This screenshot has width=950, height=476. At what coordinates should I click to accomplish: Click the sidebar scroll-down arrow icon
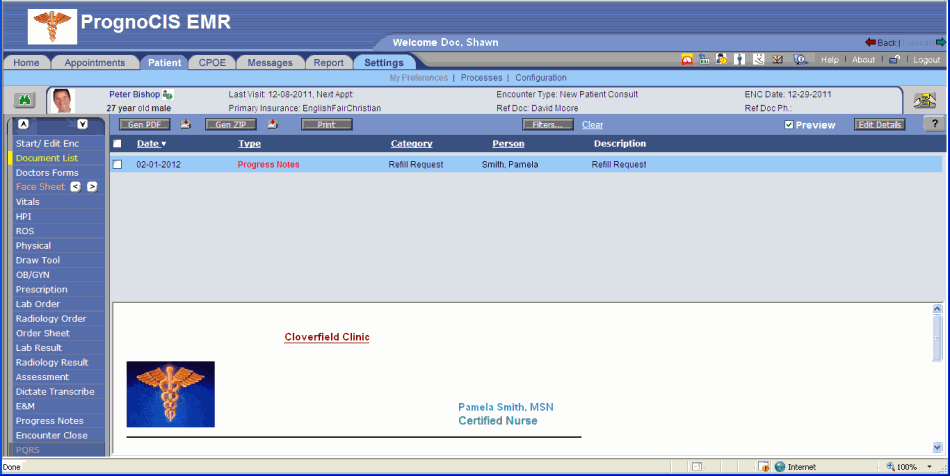click(x=82, y=124)
